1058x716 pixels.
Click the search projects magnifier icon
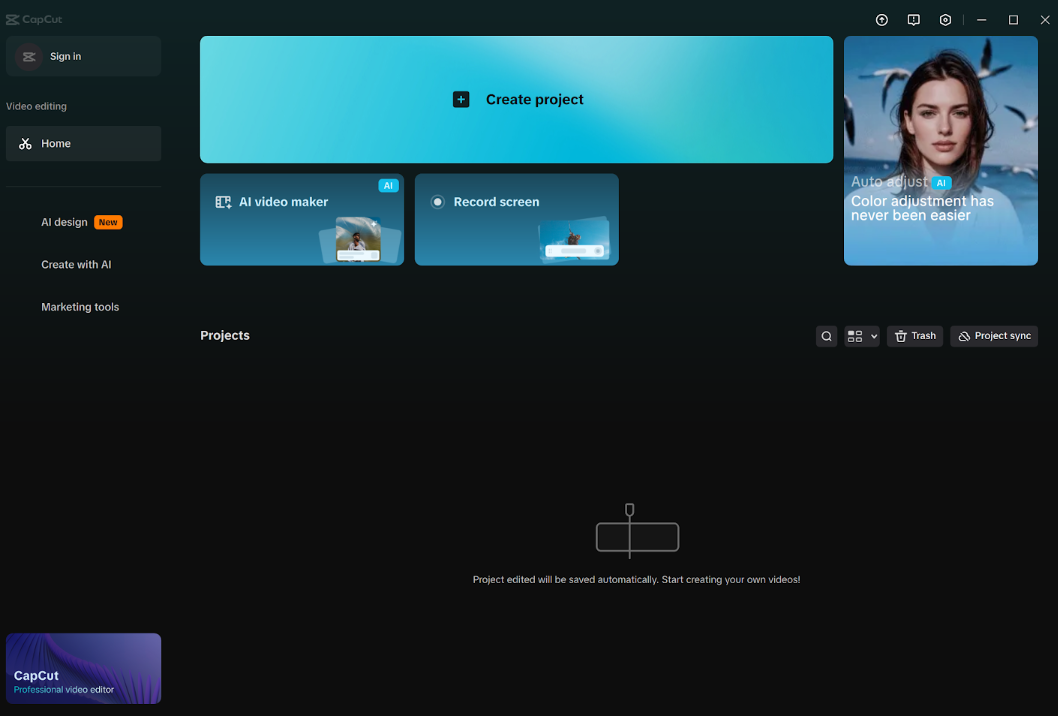826,336
